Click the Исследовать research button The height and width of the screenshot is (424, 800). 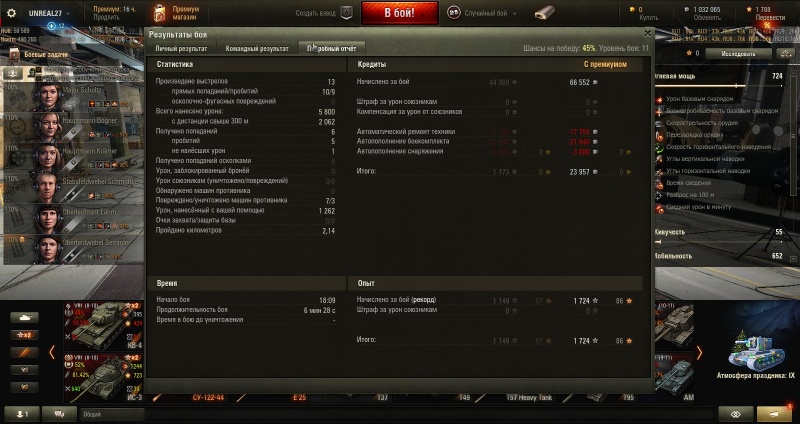pyautogui.click(x=739, y=53)
